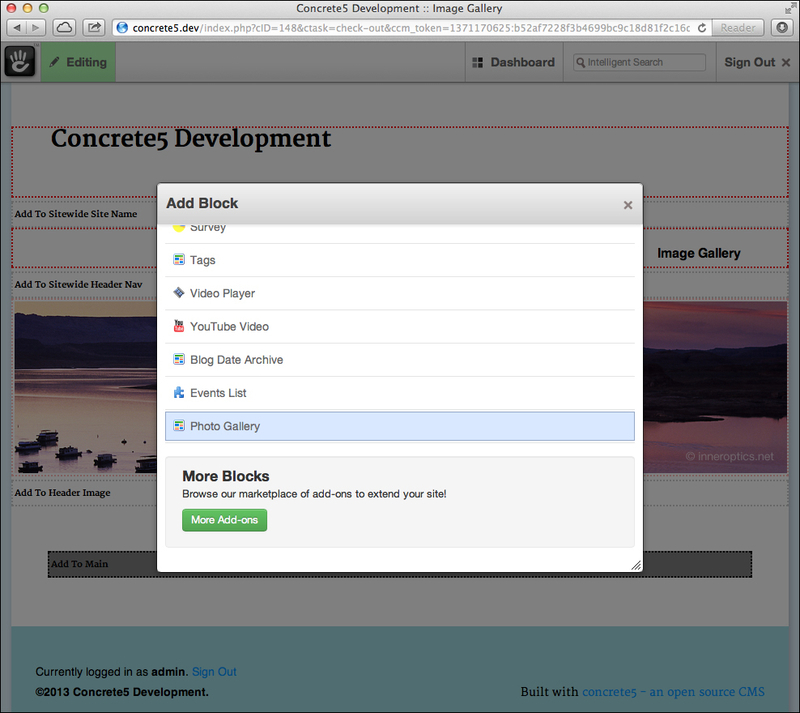The height and width of the screenshot is (713, 800).
Task: Open the Dashboard
Action: (x=514, y=62)
